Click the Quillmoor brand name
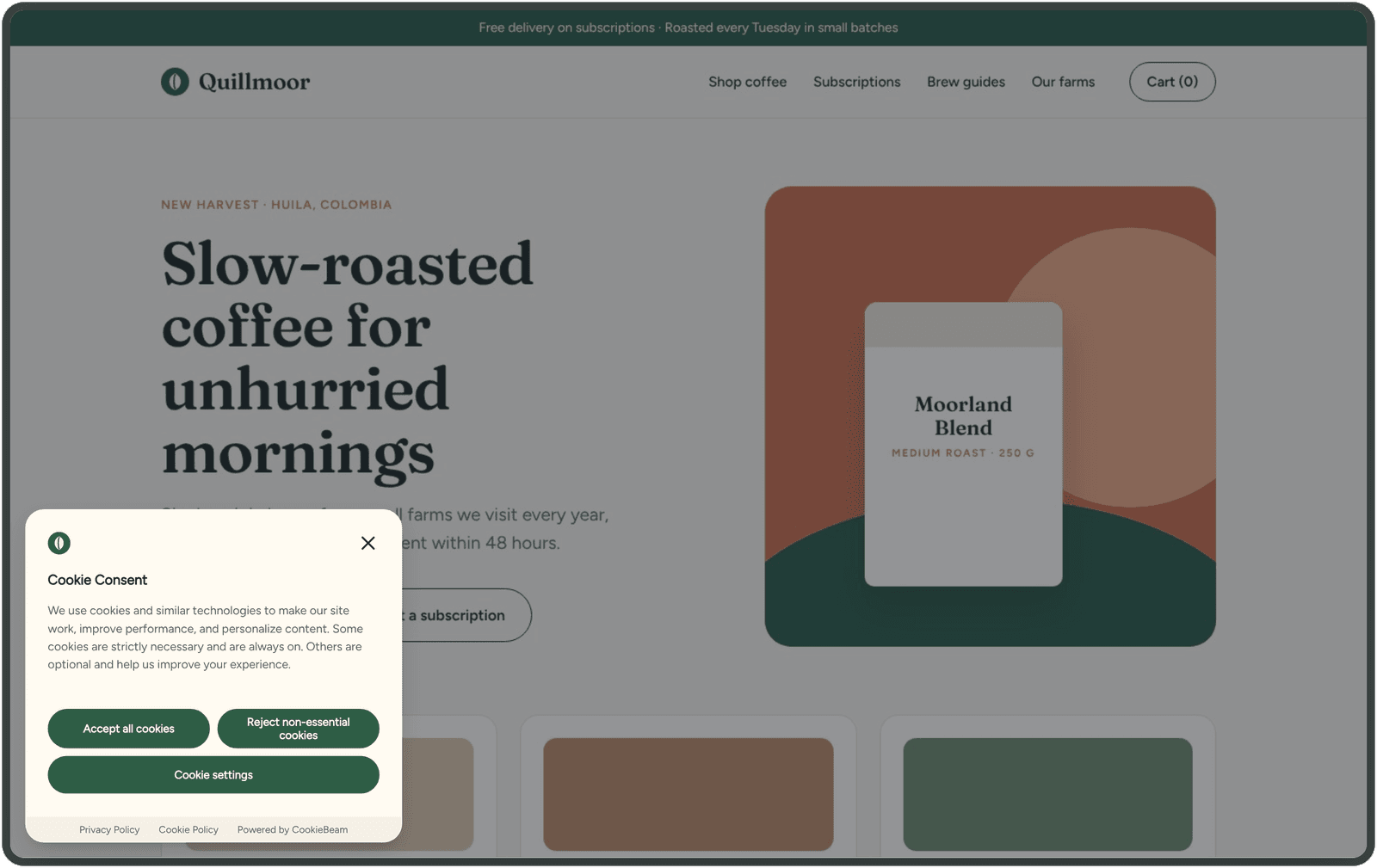1377x868 pixels. (255, 82)
